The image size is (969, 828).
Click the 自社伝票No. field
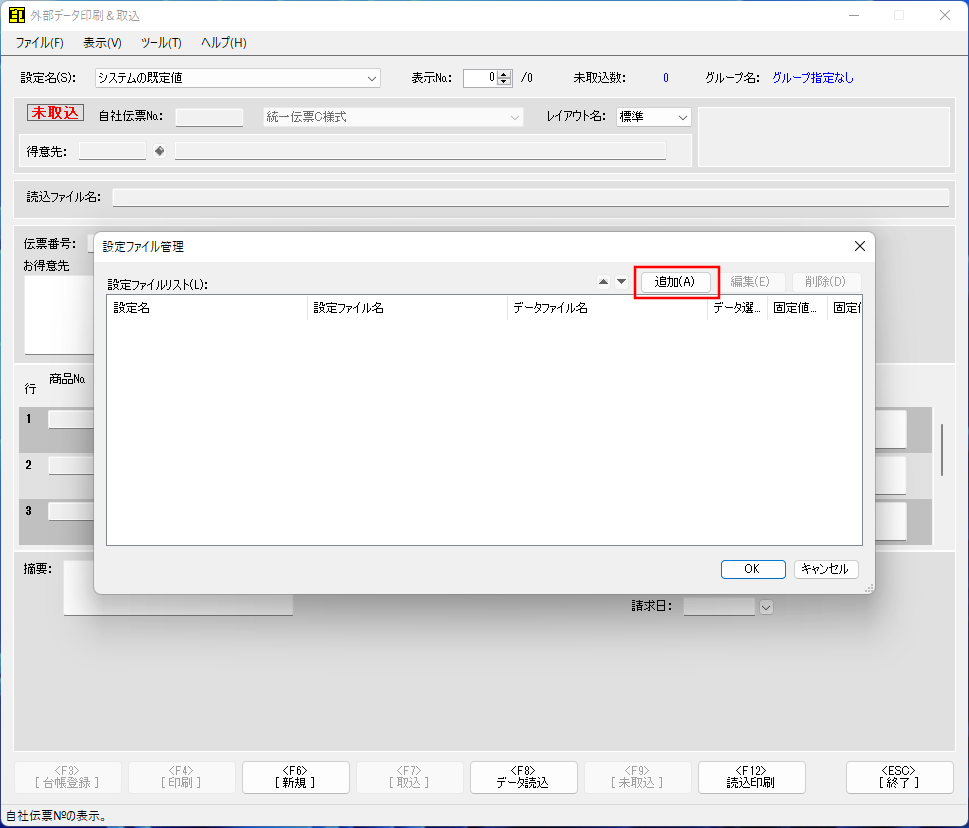click(x=209, y=117)
